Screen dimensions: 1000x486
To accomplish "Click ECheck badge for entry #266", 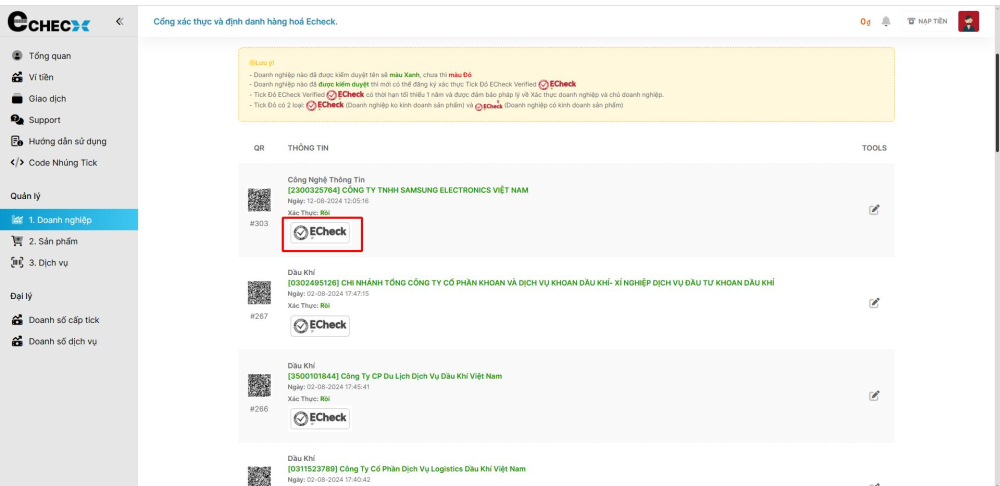I will pyautogui.click(x=320, y=418).
